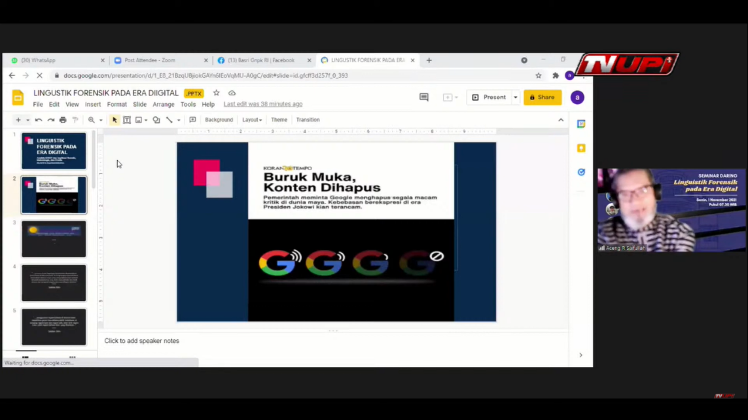The image size is (748, 420).
Task: Expand new slide layout dropdown arrow
Action: 28,120
